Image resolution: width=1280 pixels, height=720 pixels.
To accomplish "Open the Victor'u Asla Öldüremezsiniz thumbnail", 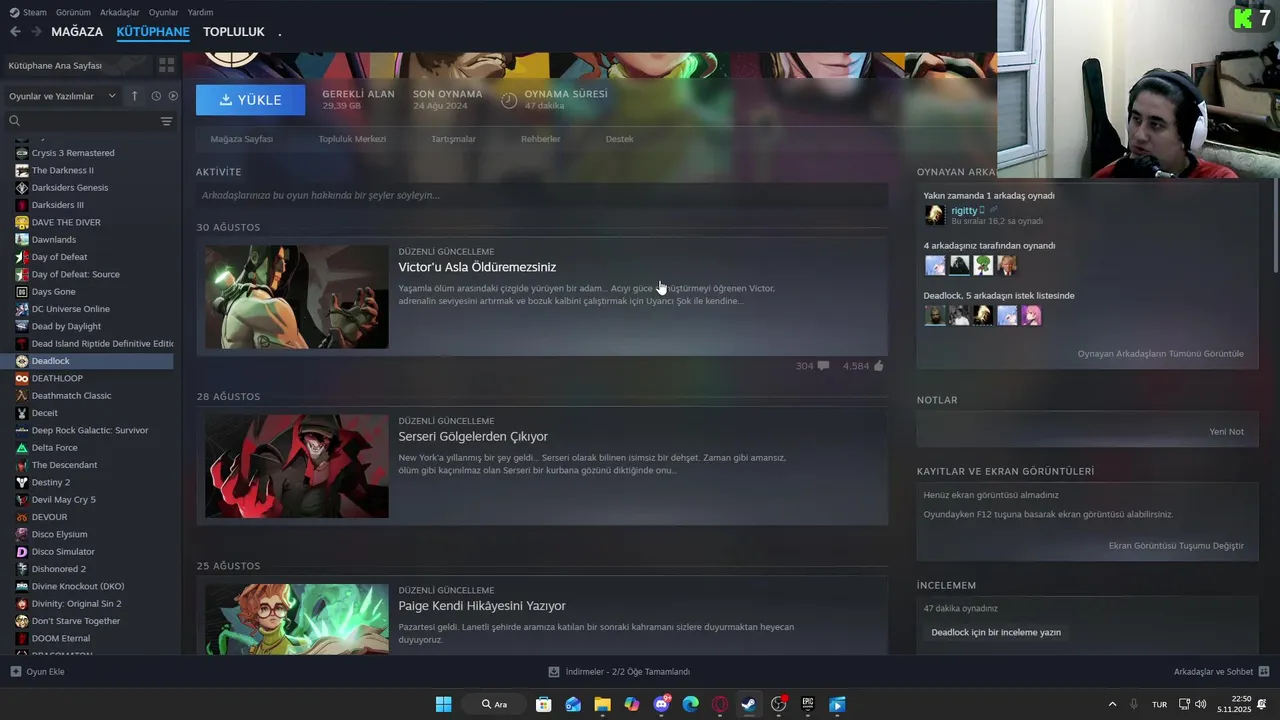I will (297, 297).
